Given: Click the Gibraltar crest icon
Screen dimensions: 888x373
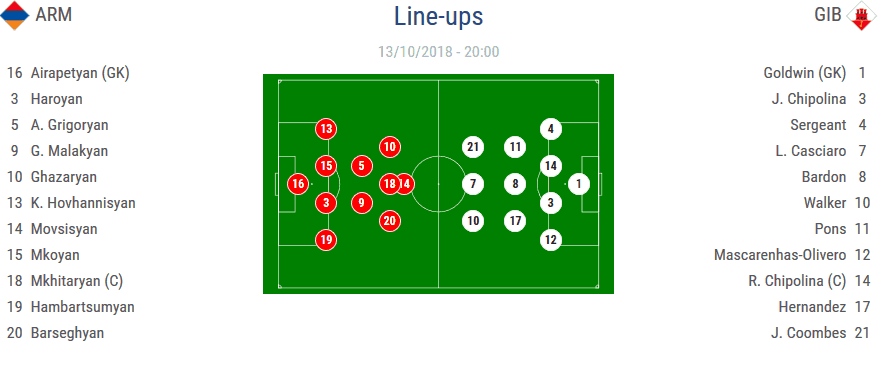Looking at the screenshot, I should (861, 15).
